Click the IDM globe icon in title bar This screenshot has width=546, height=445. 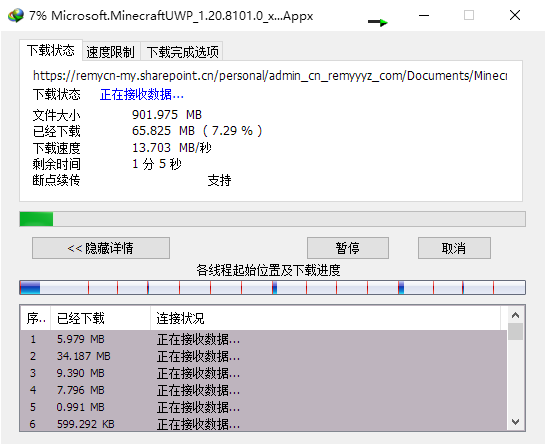16,15
